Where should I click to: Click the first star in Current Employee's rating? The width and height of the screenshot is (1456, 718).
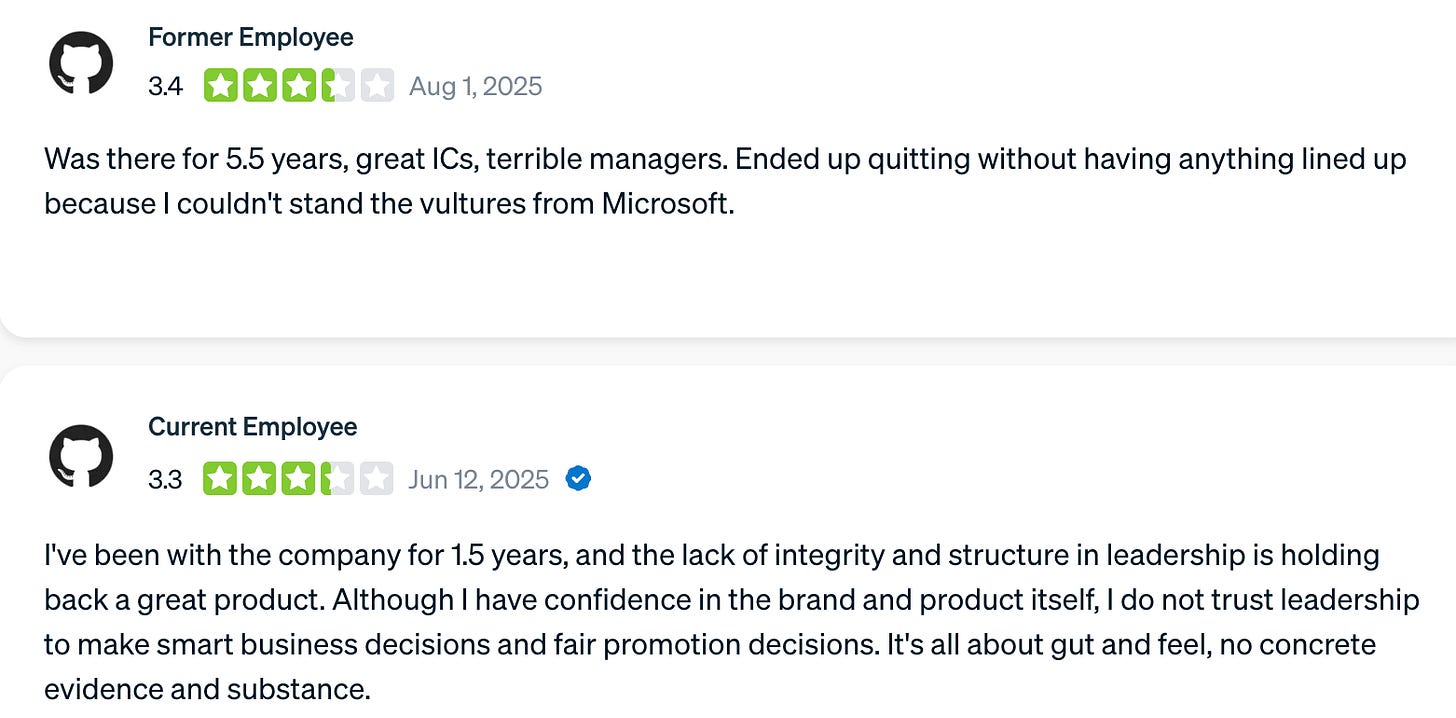(x=220, y=479)
